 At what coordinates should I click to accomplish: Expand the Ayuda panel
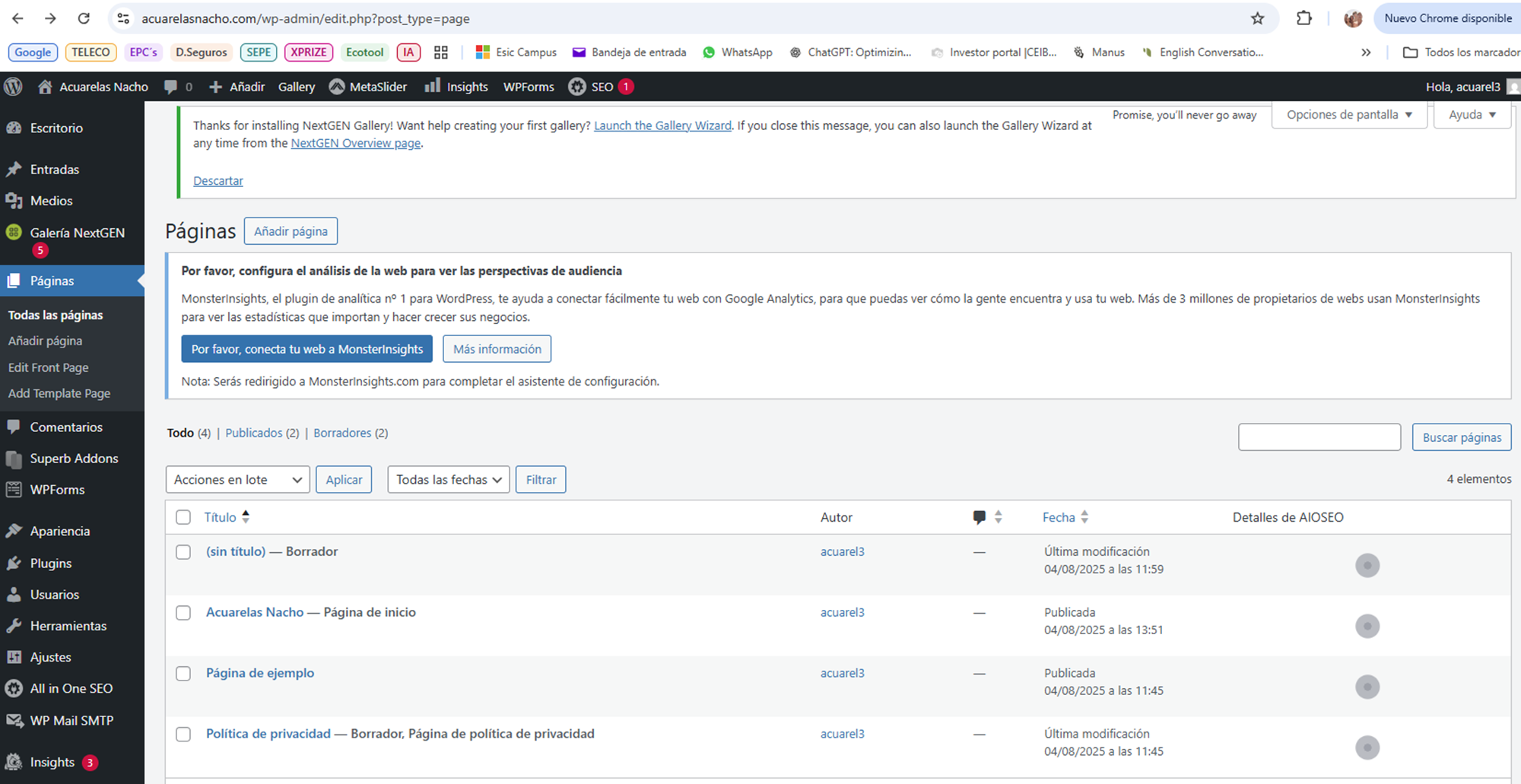(1472, 115)
